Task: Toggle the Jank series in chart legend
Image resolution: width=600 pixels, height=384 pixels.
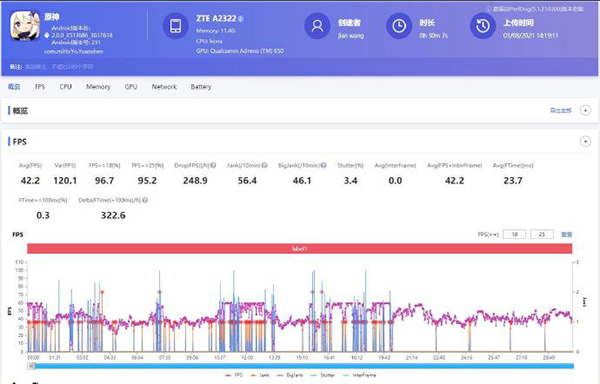Action: point(260,375)
